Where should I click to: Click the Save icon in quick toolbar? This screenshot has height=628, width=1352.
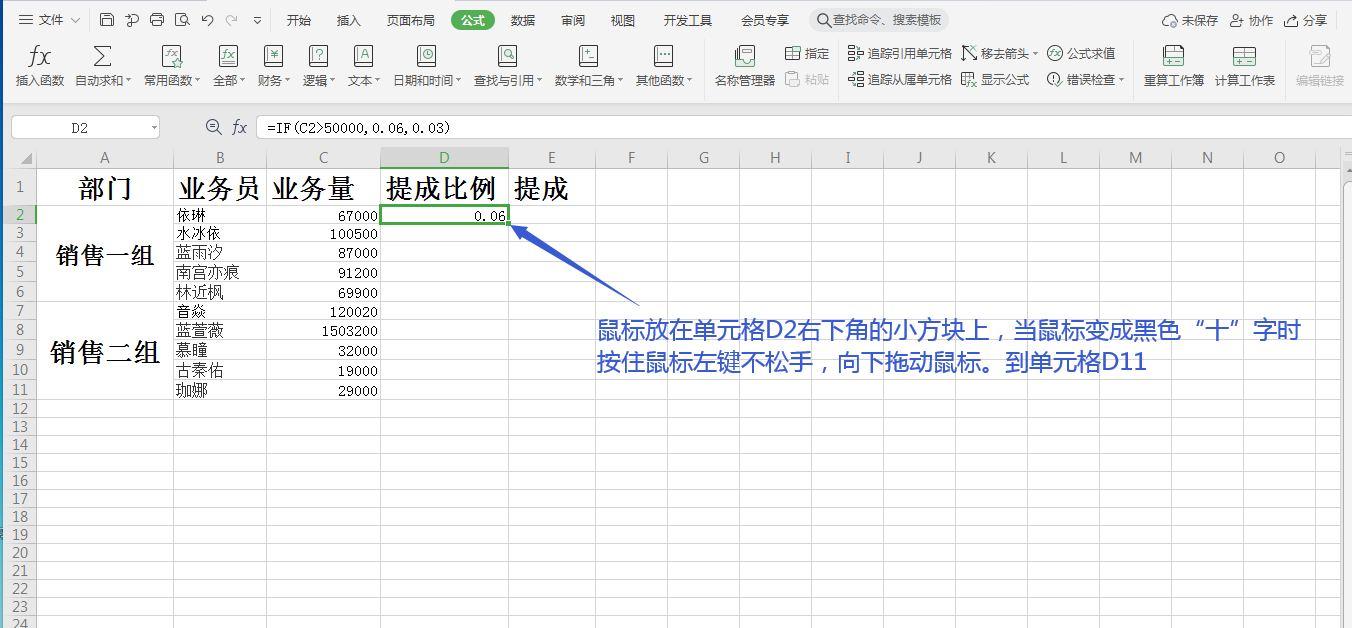107,20
